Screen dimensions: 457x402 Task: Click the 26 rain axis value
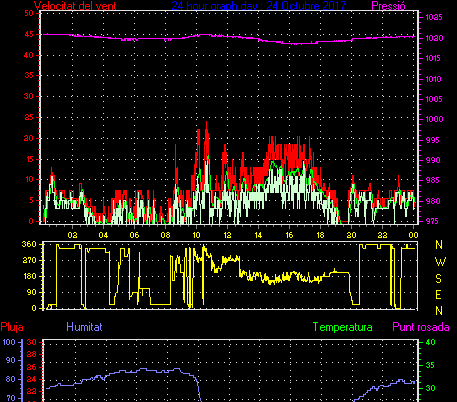(x=31, y=367)
